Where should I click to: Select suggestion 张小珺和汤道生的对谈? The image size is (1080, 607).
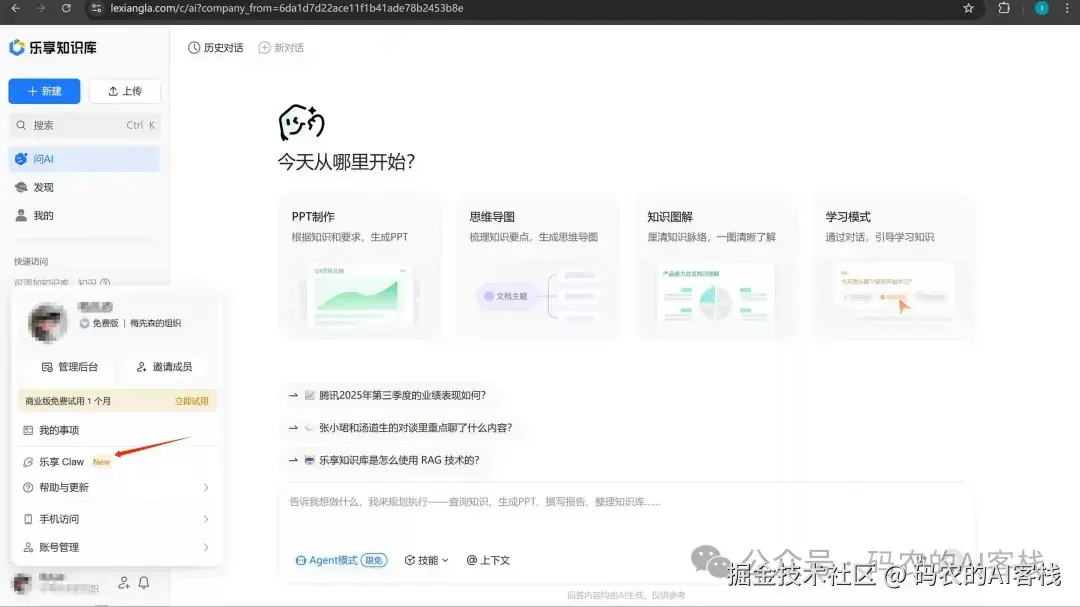tap(401, 428)
